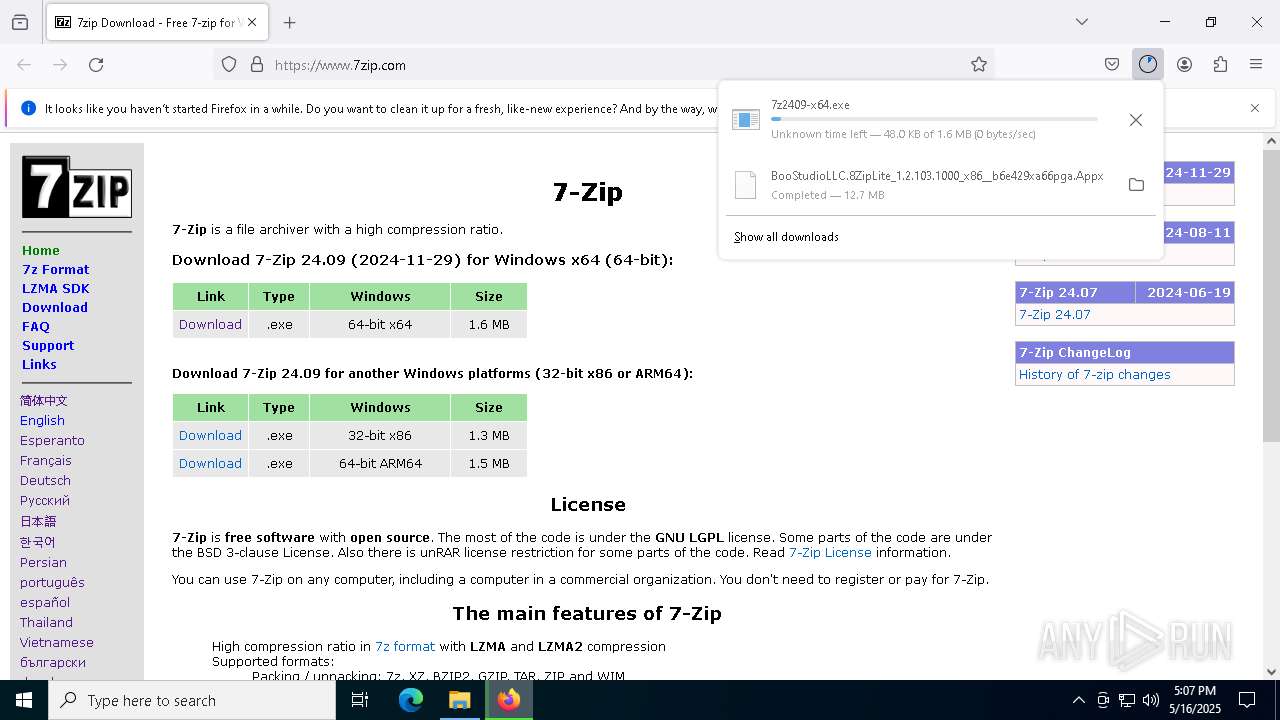Switch language to Thailand
Viewport: 1280px width, 720px height.
[46, 622]
